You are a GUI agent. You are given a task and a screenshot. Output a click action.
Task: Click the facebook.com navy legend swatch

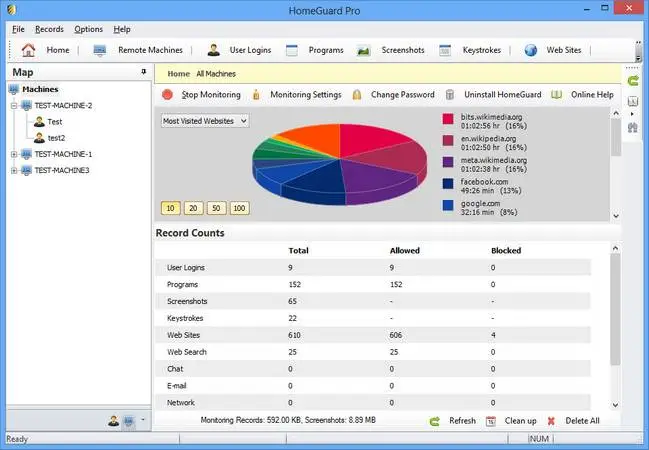[x=448, y=183]
